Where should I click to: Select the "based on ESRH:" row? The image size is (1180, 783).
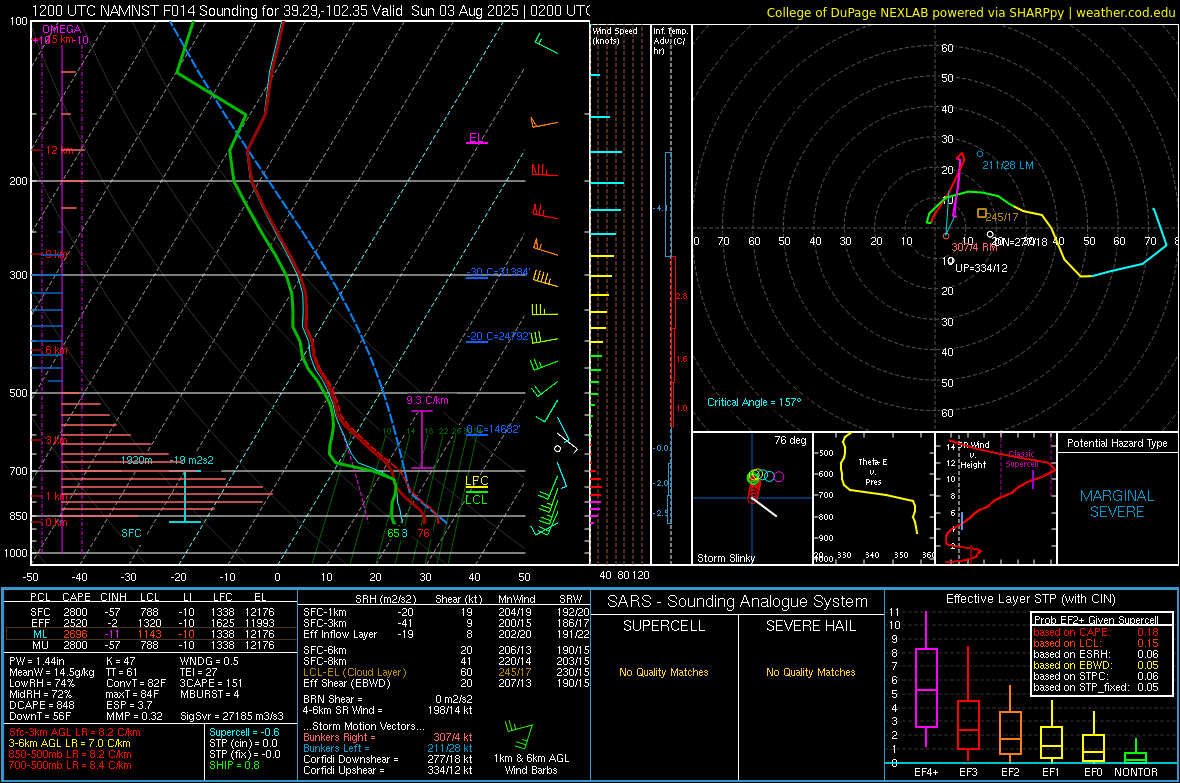[x=1096, y=654]
